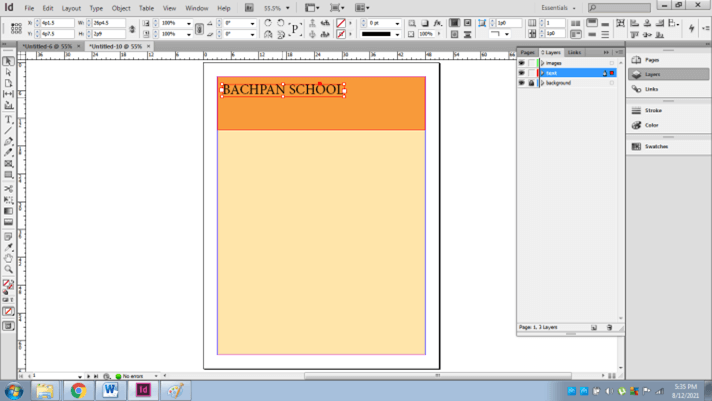Select the Scissors tool
This screenshot has height=401, width=712.
point(8,189)
